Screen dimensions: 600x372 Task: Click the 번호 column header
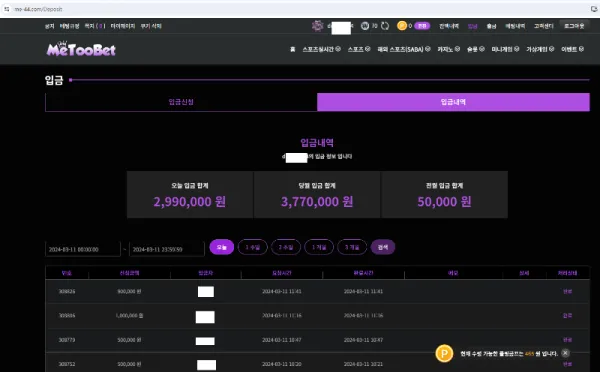pyautogui.click(x=67, y=273)
